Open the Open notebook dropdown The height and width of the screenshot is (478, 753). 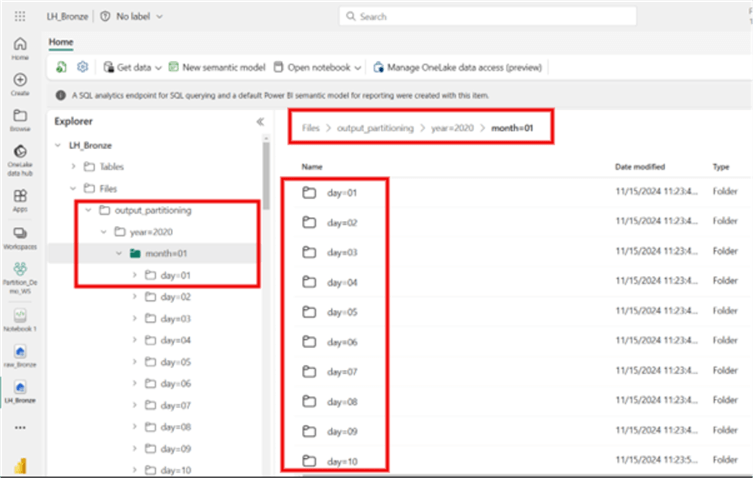tap(317, 67)
